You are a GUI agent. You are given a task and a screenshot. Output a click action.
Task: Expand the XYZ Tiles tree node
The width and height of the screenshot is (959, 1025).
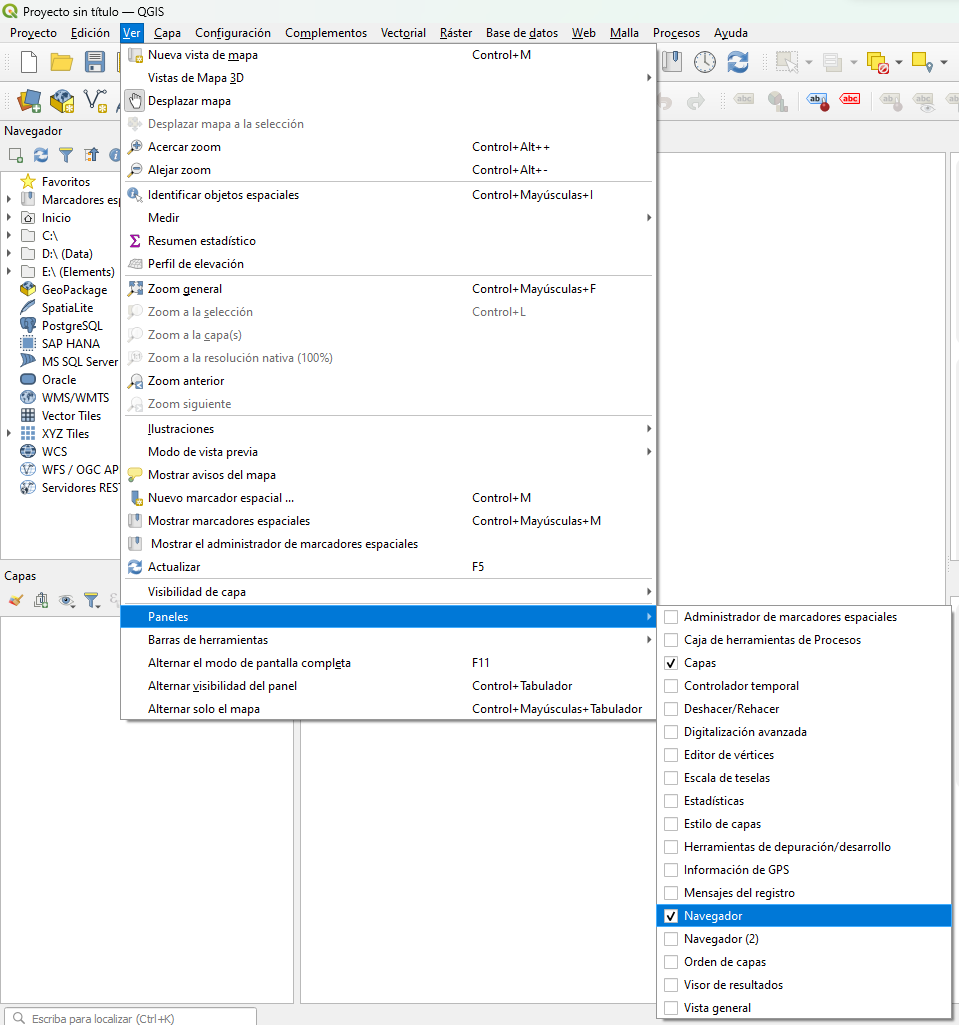click(8, 433)
